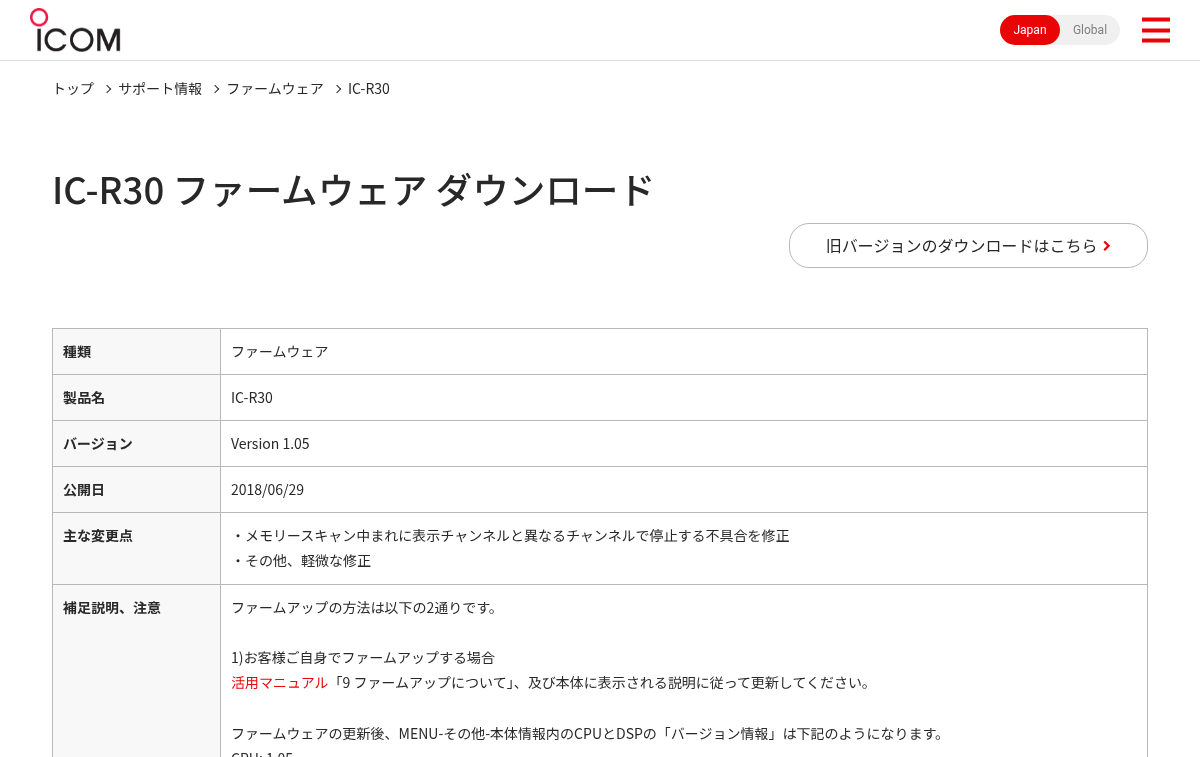The height and width of the screenshot is (757, 1200).
Task: Click the ファームウェアの更新後 version info sentence
Action: [x=588, y=733]
